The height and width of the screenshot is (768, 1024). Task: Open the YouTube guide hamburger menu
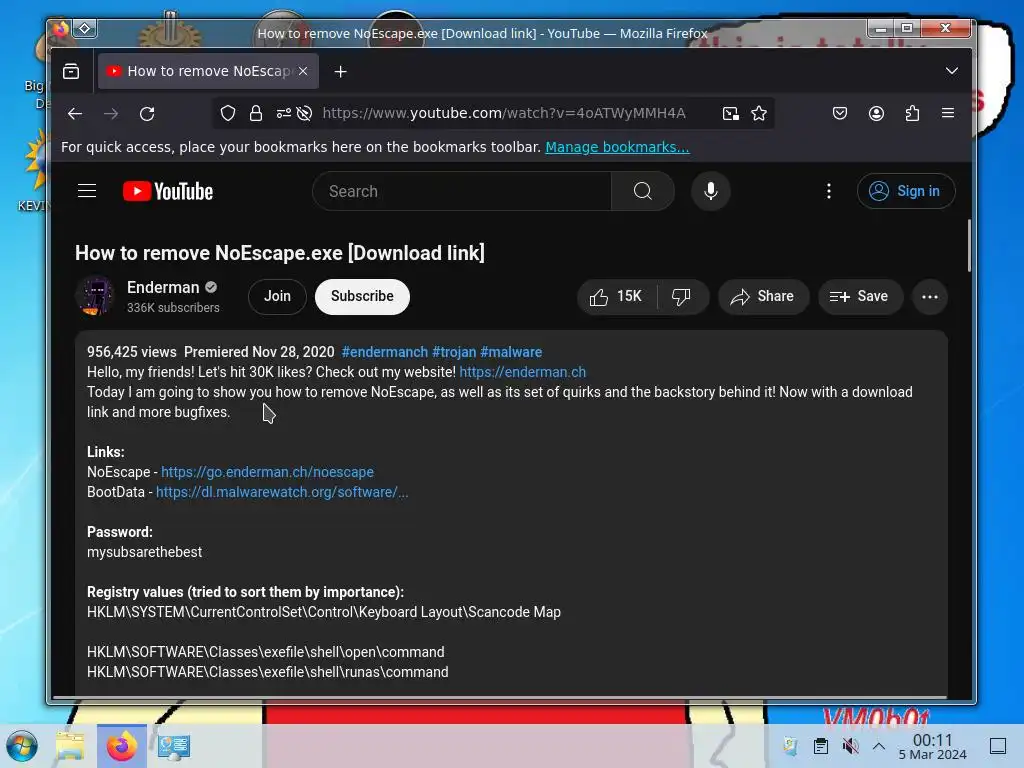(x=87, y=191)
